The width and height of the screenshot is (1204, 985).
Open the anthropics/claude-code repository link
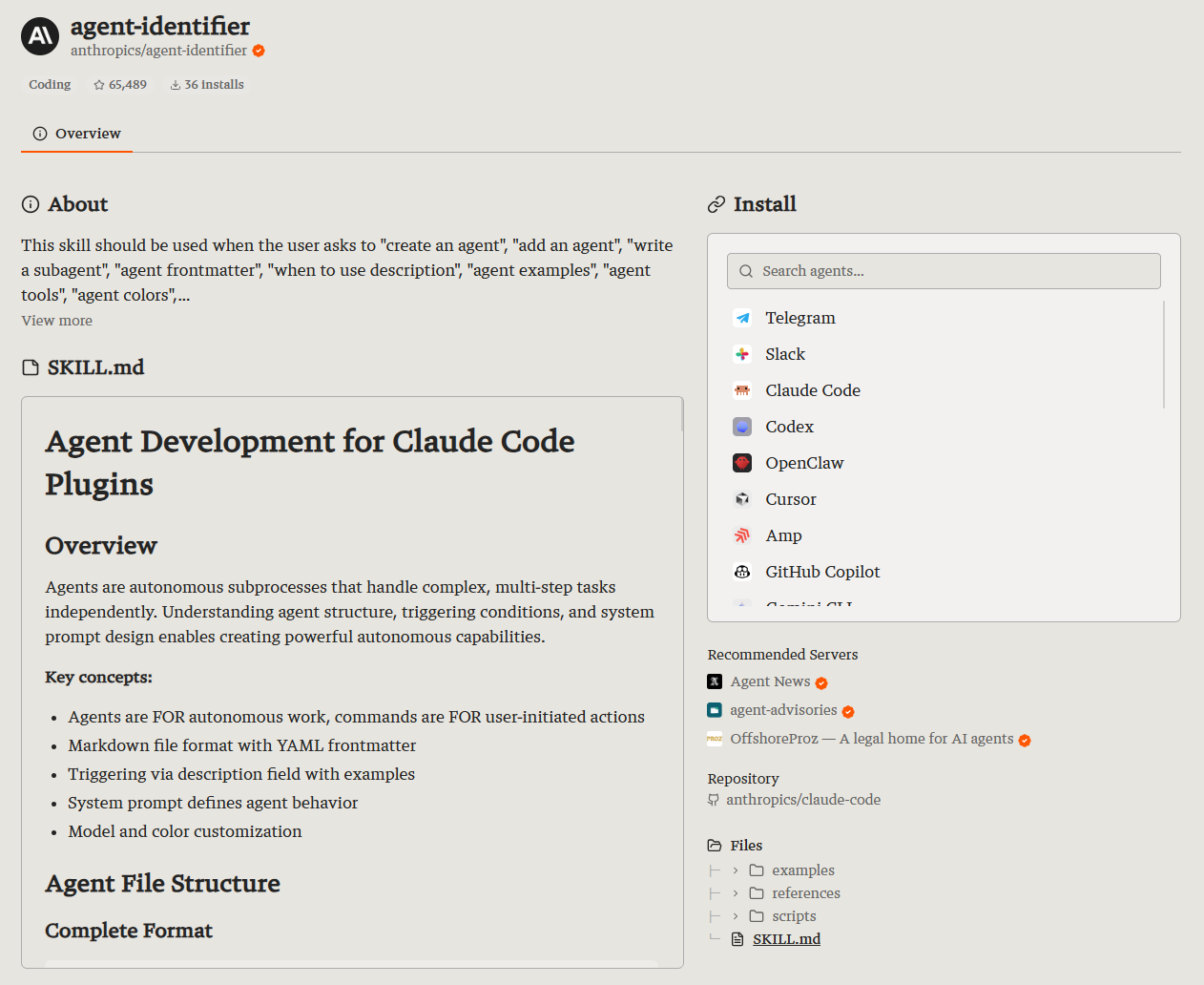coord(803,800)
